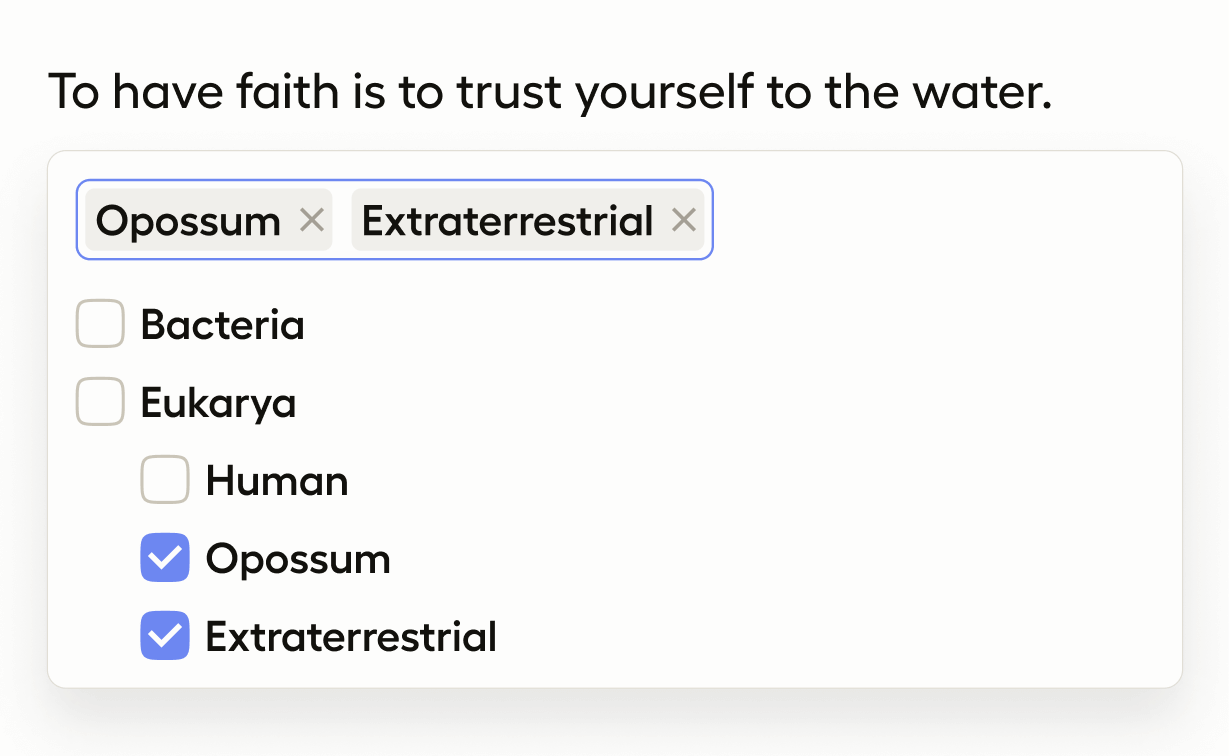This screenshot has width=1229, height=756.
Task: Click the Opossum label in the list
Action: pos(298,558)
